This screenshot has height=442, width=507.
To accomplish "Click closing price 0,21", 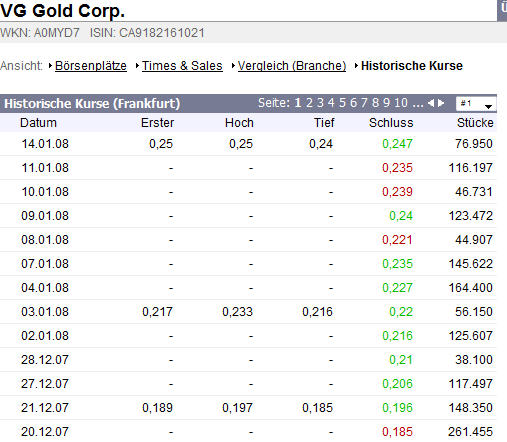I will coord(401,360).
